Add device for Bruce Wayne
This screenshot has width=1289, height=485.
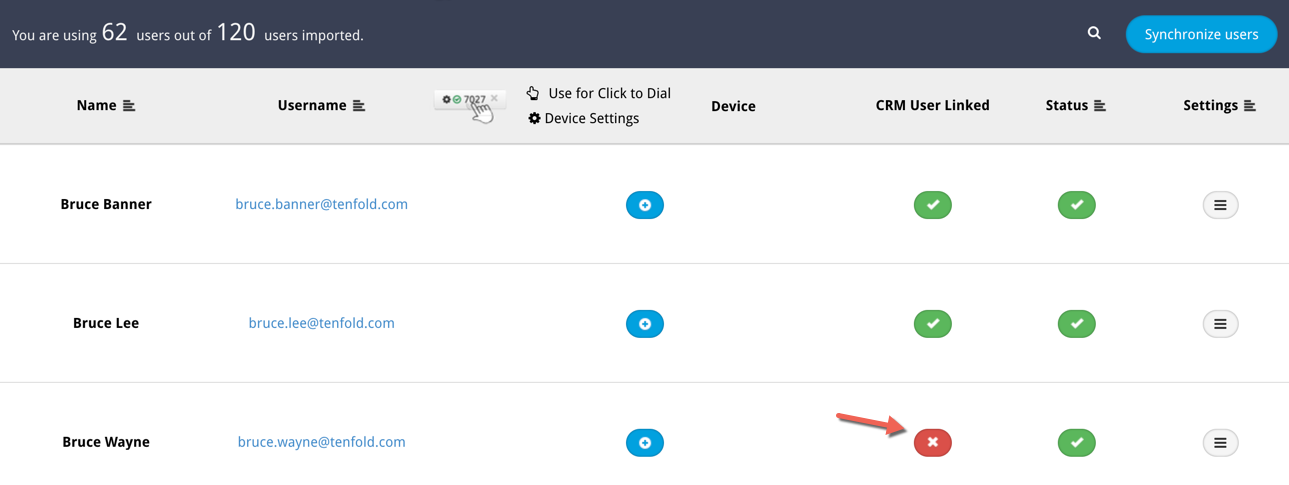pyautogui.click(x=645, y=442)
